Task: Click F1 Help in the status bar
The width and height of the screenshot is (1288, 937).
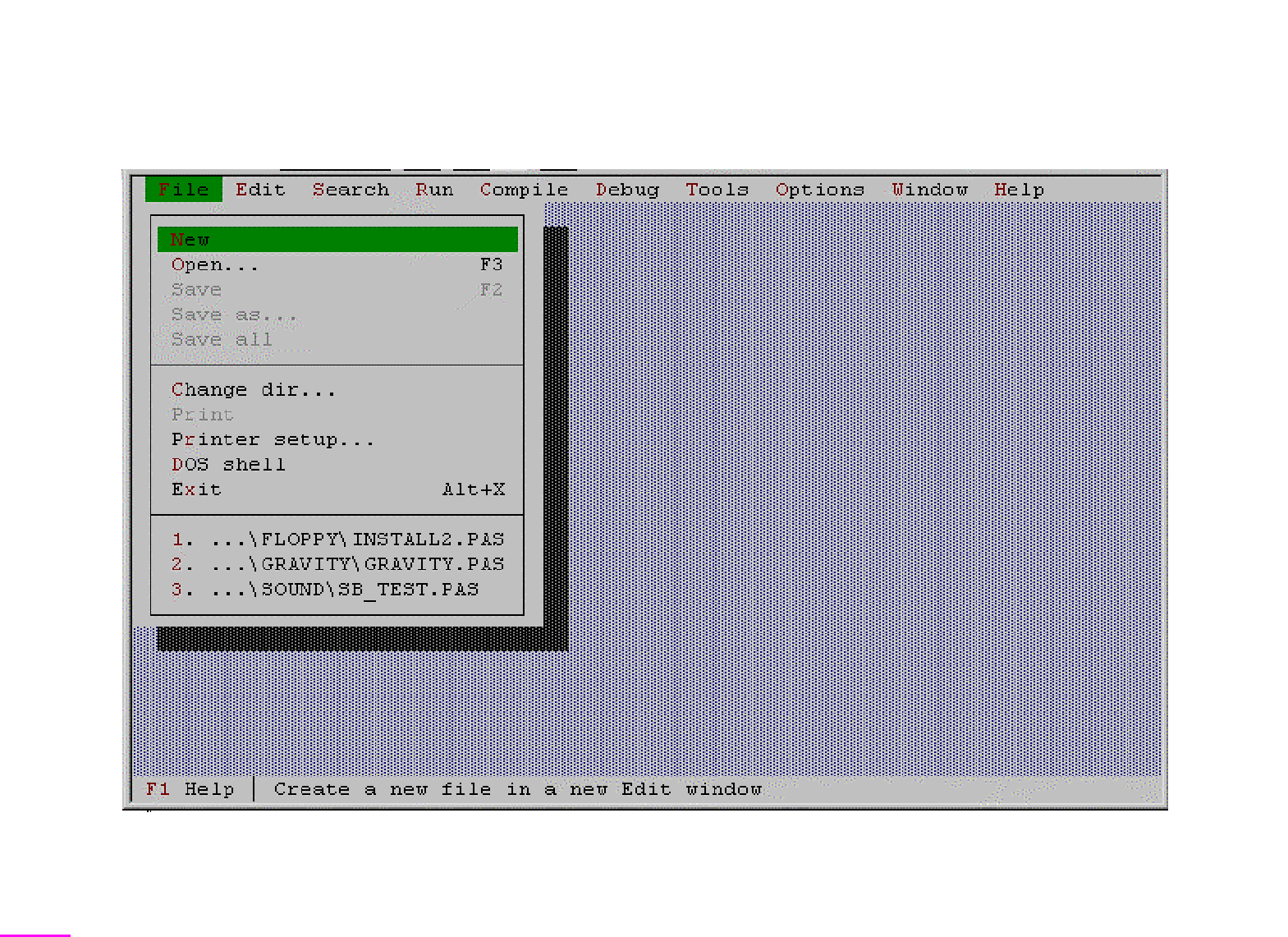Action: (190, 789)
